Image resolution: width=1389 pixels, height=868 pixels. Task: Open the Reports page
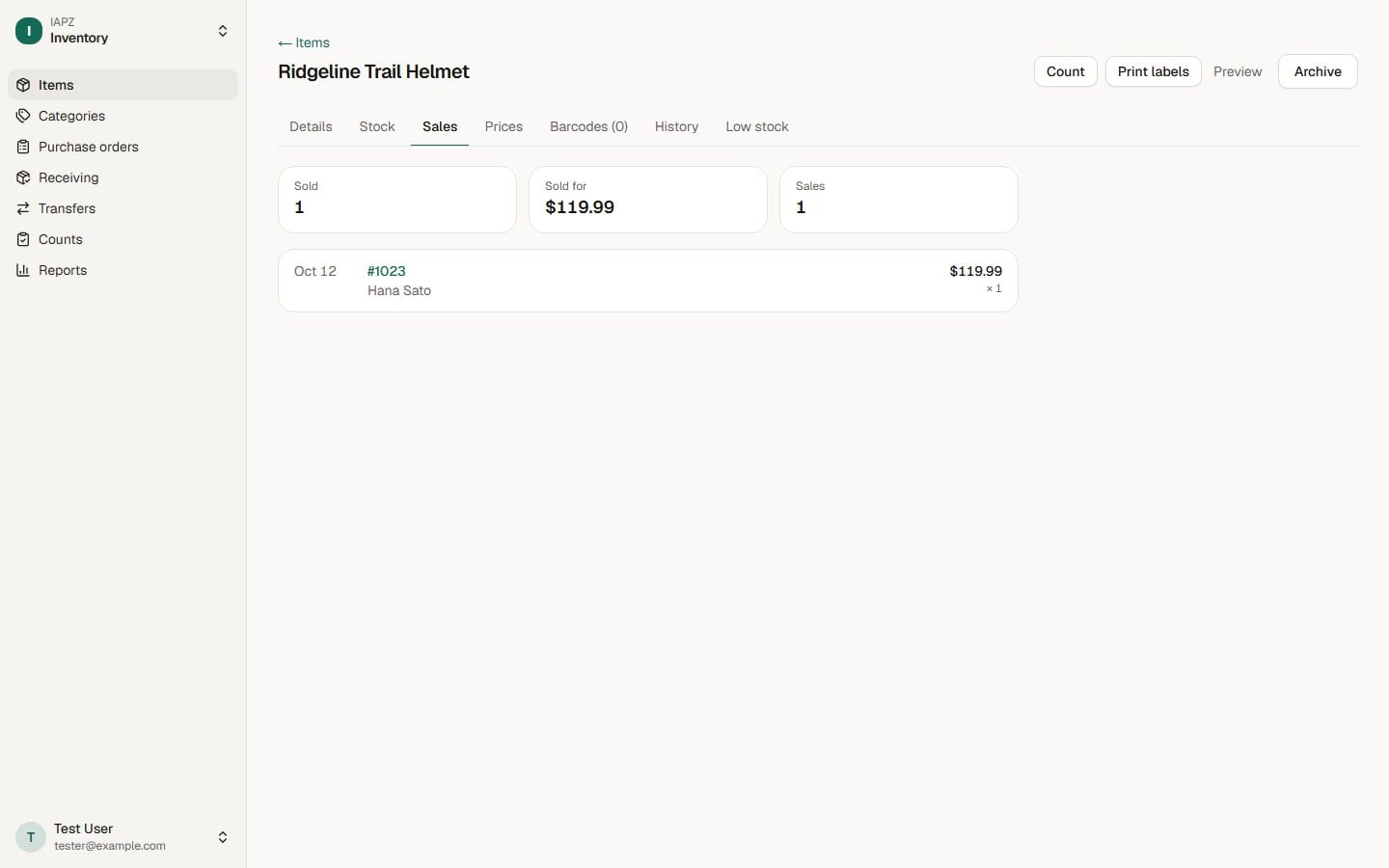pyautogui.click(x=123, y=270)
